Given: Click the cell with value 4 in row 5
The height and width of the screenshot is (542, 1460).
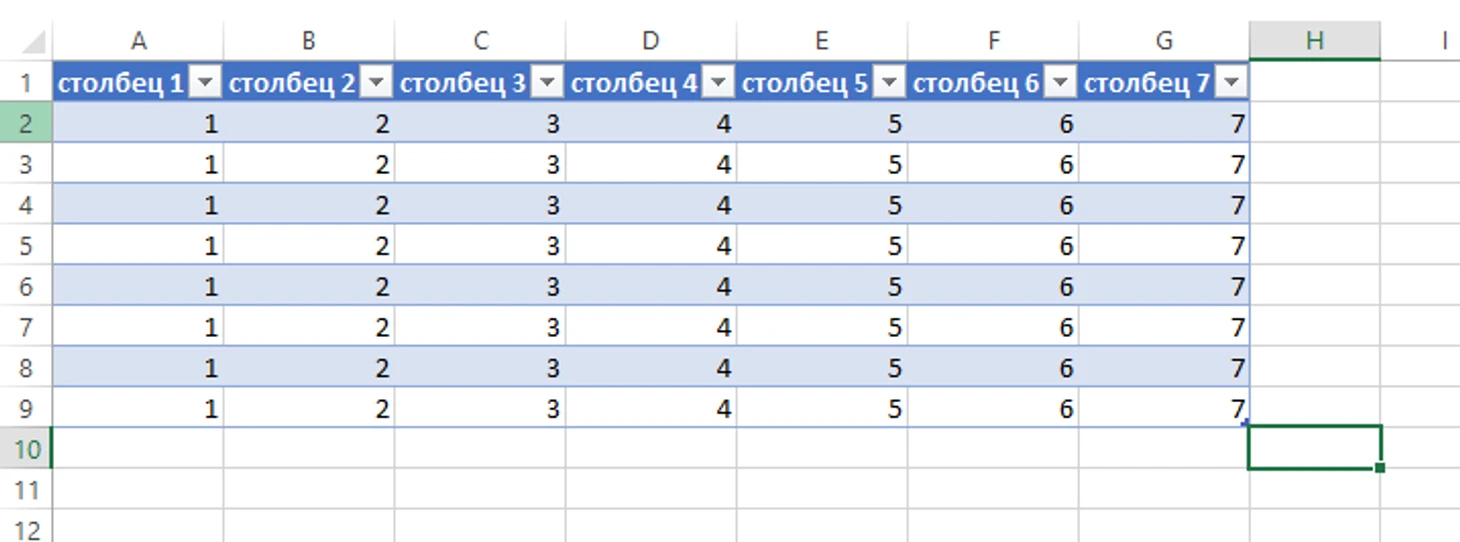Looking at the screenshot, I should point(651,246).
